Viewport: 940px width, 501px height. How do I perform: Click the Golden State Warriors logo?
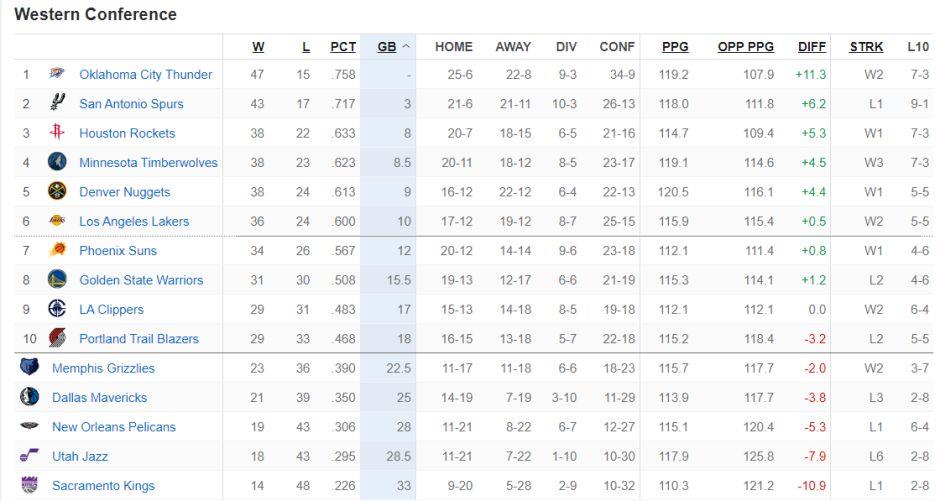57,279
